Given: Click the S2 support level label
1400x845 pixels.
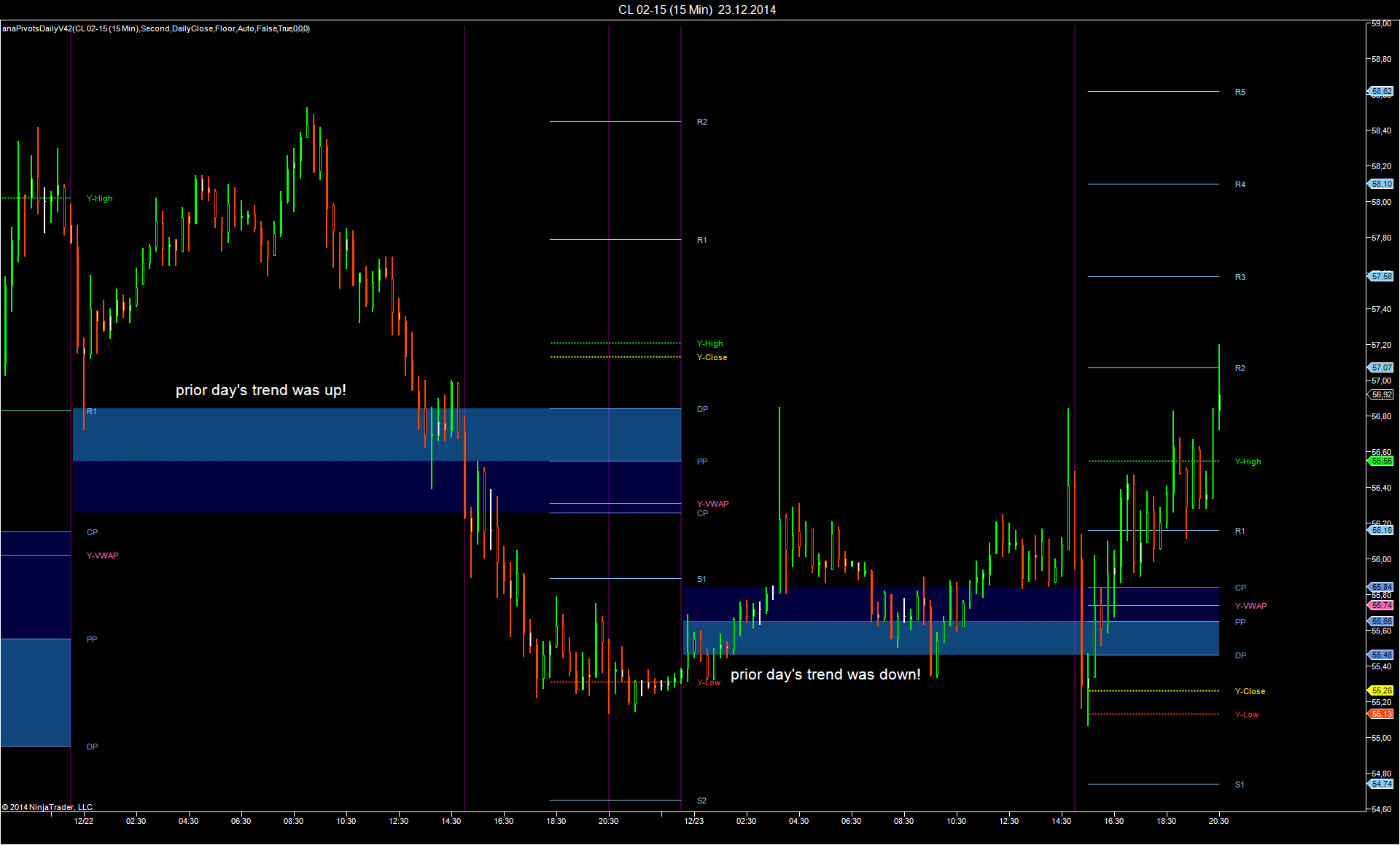Looking at the screenshot, I should pyautogui.click(x=701, y=801).
